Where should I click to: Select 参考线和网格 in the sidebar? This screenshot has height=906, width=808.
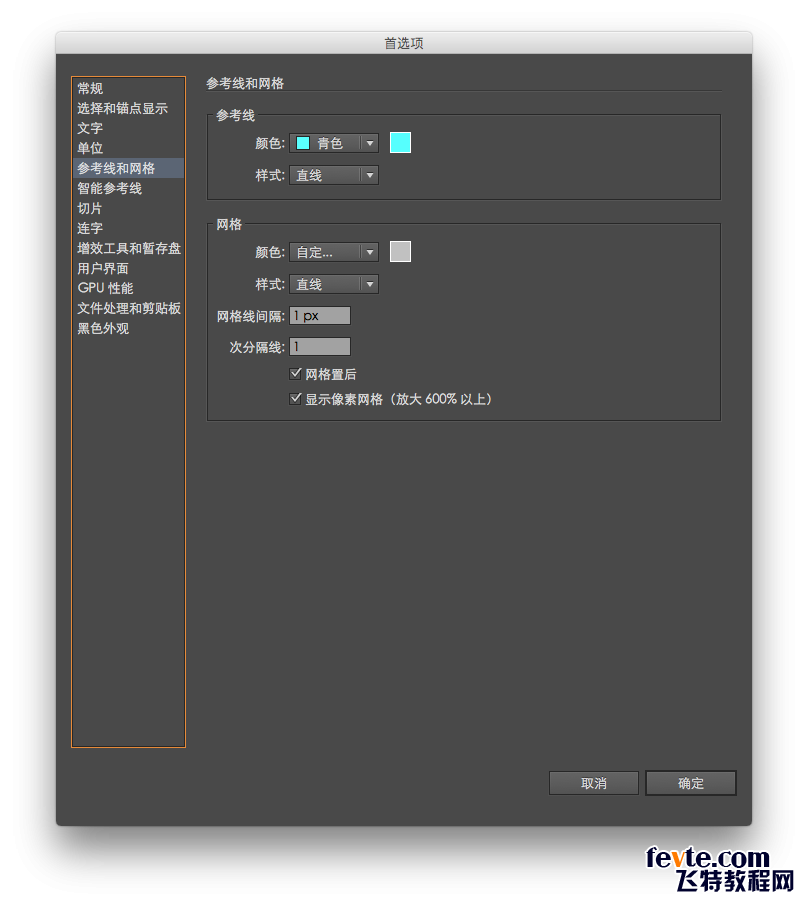pyautogui.click(x=128, y=168)
